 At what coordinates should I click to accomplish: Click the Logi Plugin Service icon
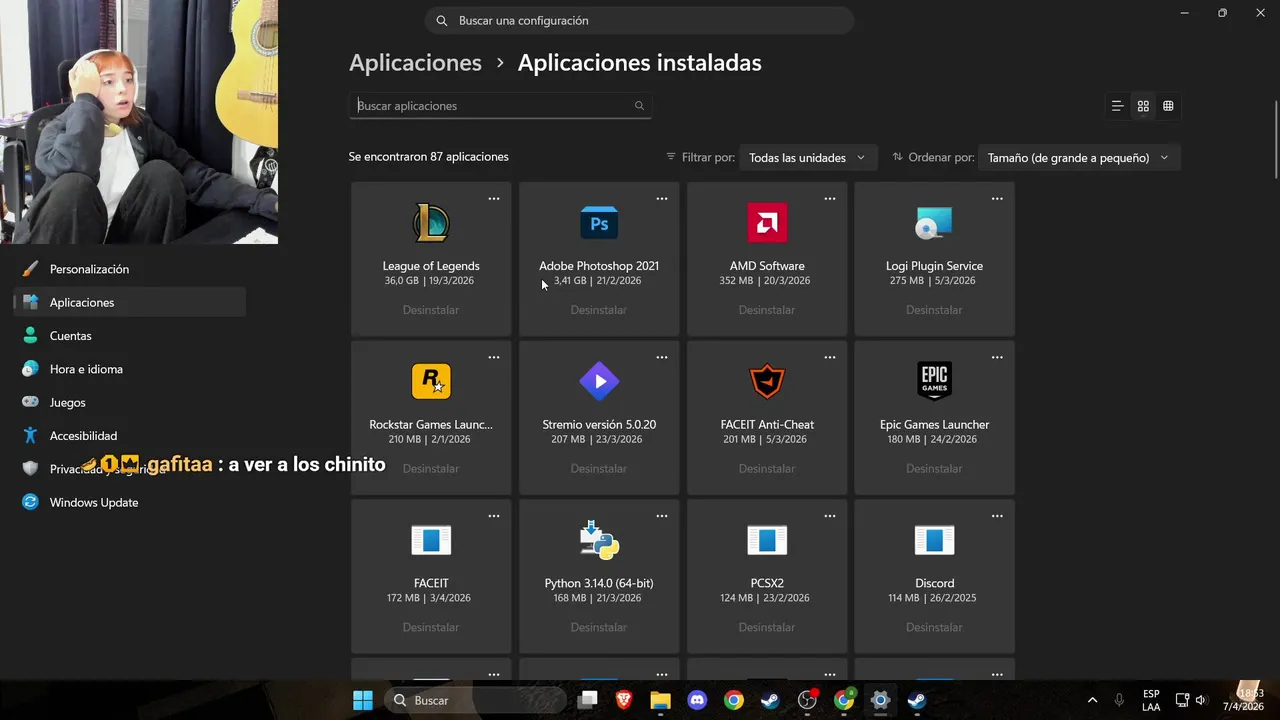(934, 222)
